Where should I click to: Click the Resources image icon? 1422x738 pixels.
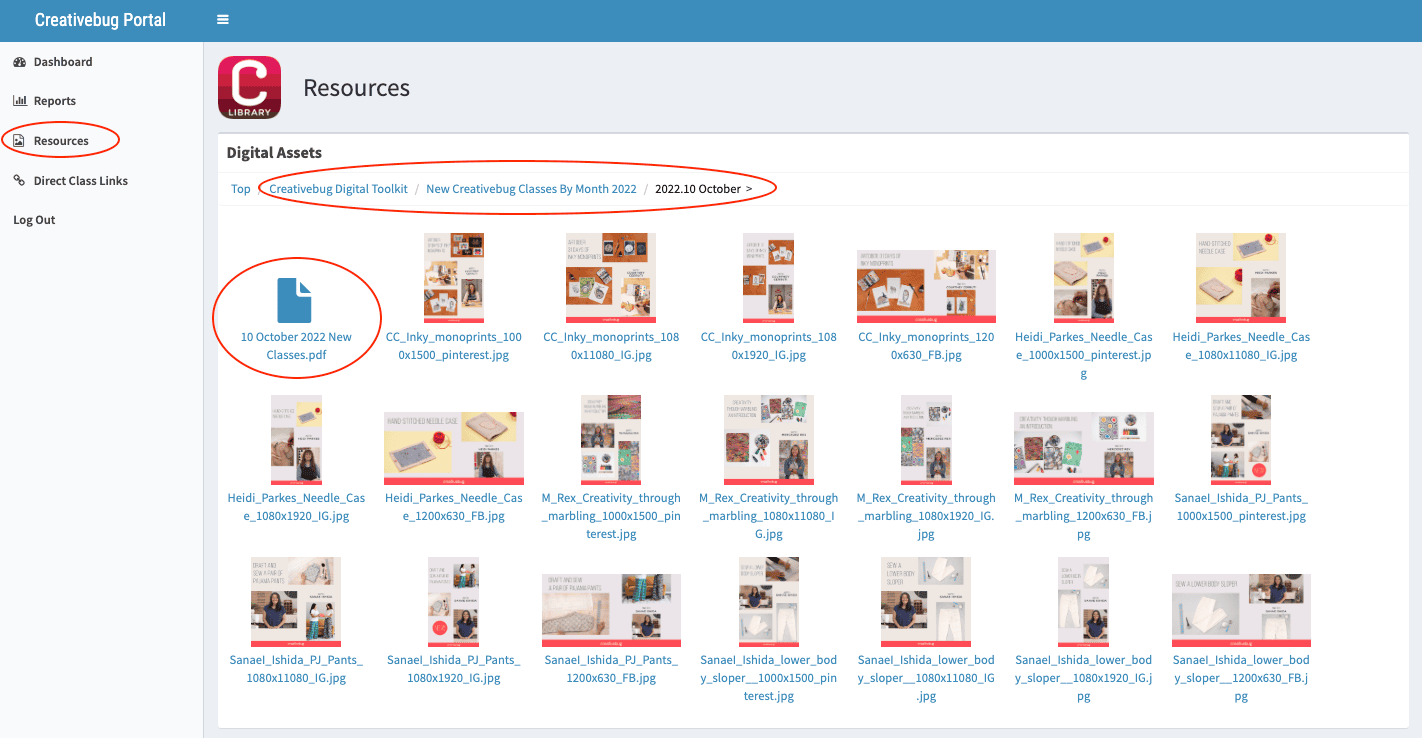19,141
